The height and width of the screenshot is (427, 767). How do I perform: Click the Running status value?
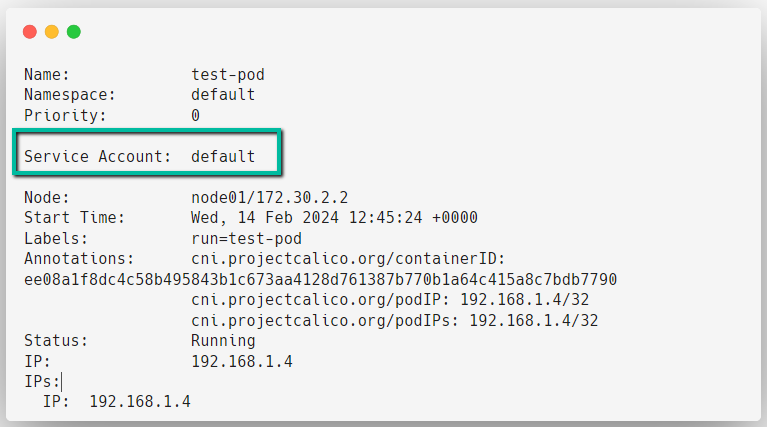223,341
